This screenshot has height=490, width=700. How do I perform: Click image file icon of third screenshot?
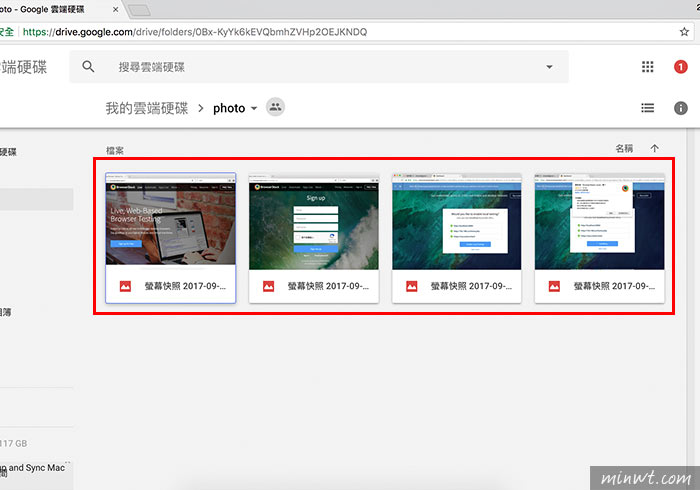(412, 287)
